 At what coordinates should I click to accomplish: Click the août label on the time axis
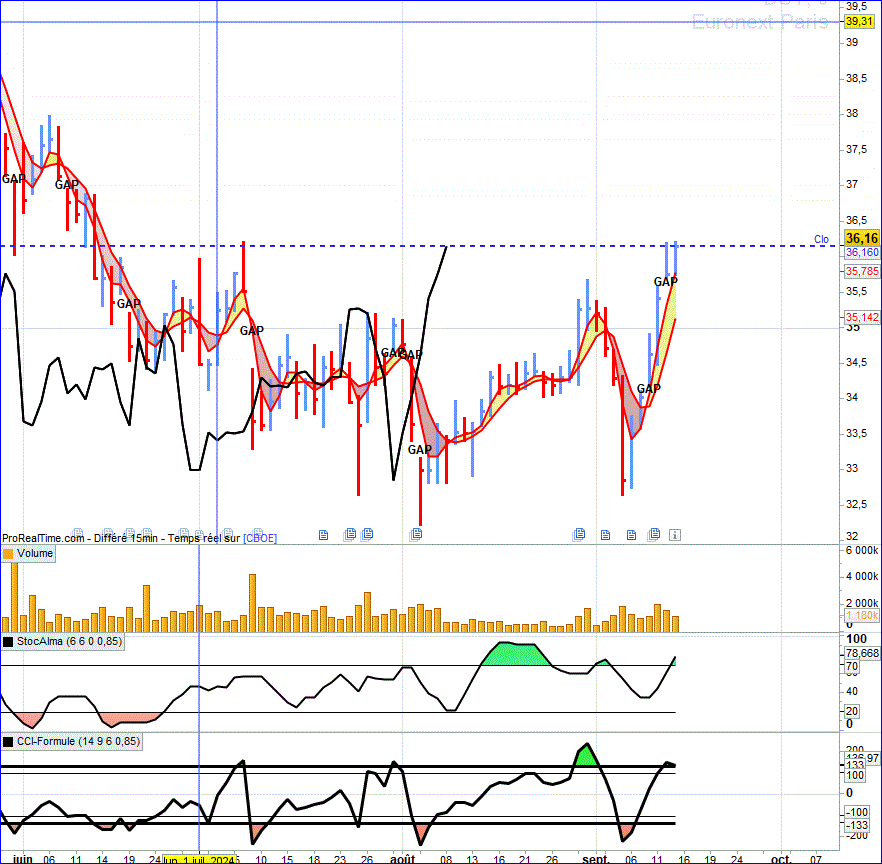pyautogui.click(x=402, y=859)
